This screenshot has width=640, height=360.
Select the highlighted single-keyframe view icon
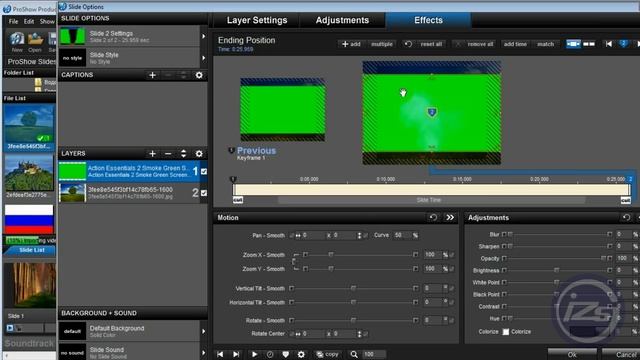pos(573,44)
